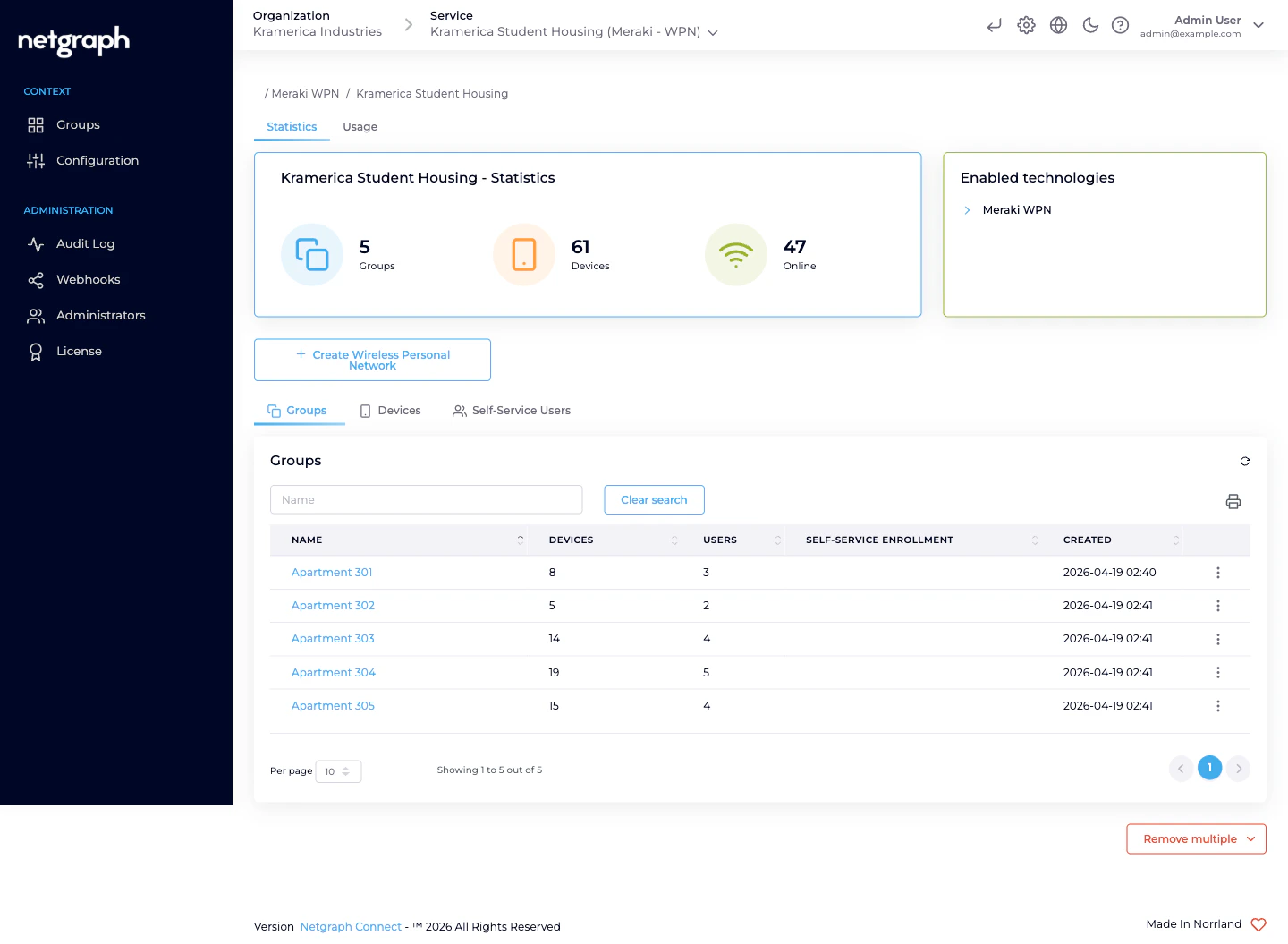Open the Apartment 303 group
The width and height of the screenshot is (1288, 944).
tap(333, 638)
